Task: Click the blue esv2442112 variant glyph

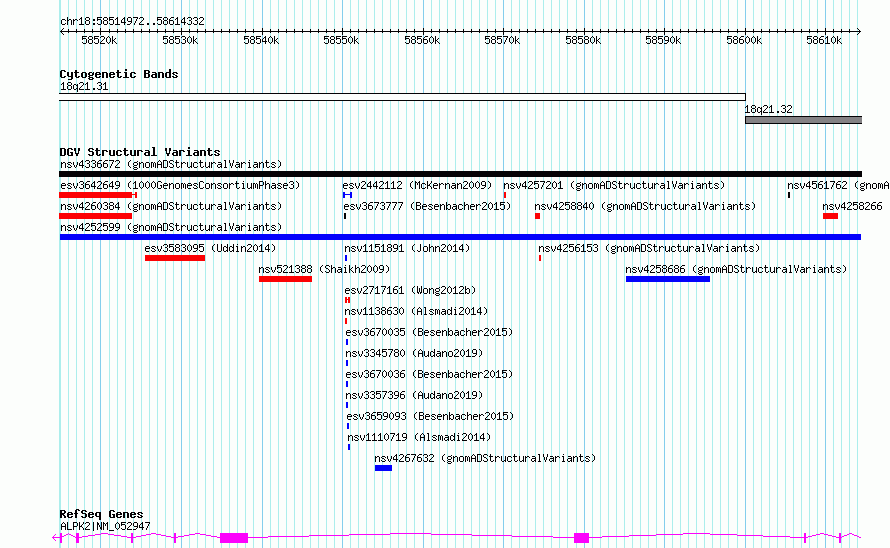Action: click(347, 195)
